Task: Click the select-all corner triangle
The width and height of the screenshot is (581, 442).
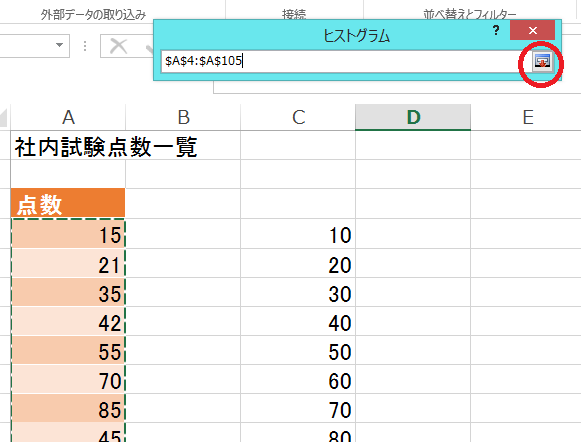Action: [3, 117]
